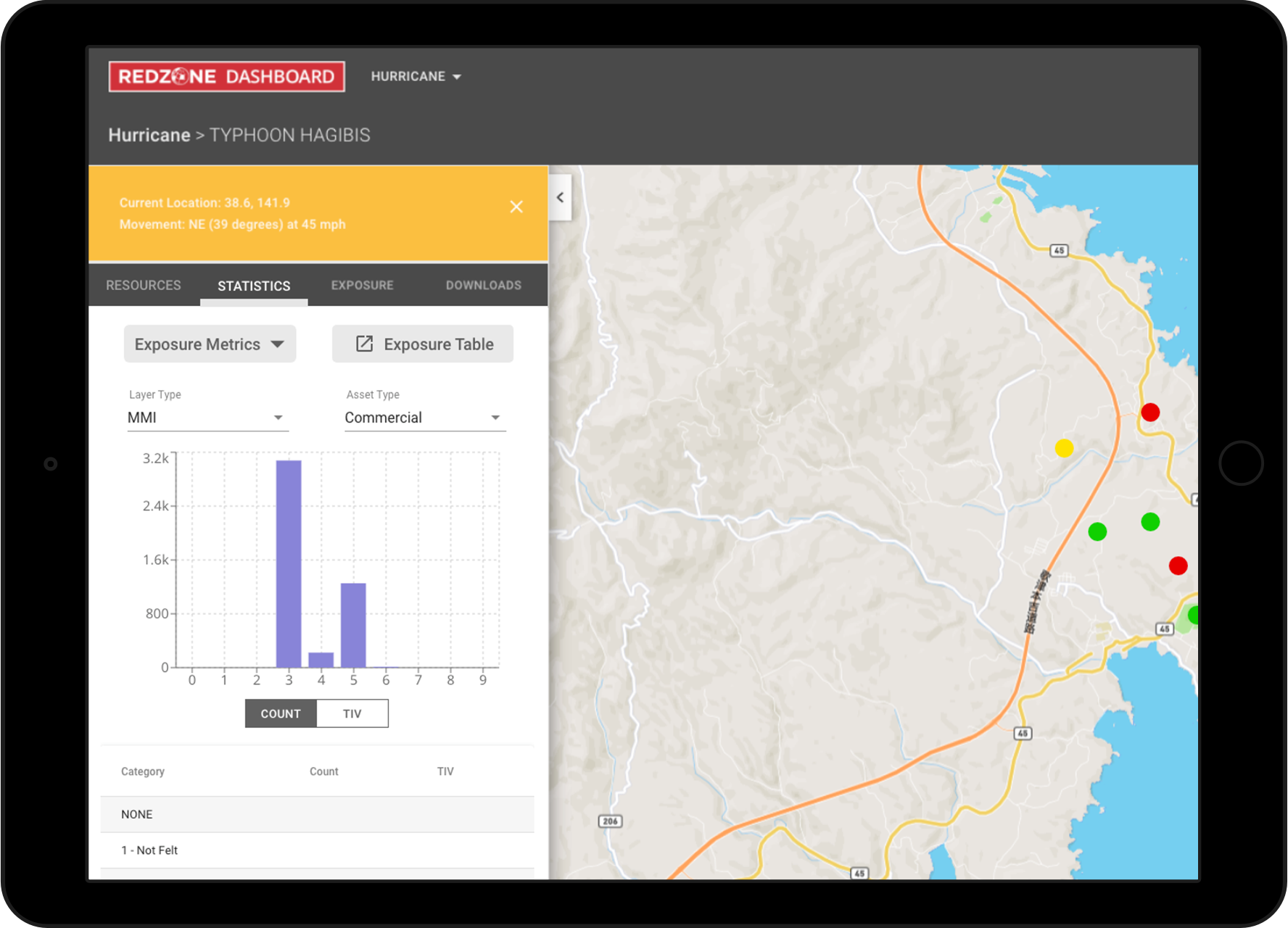
Task: Click the Count column header
Action: click(x=324, y=771)
